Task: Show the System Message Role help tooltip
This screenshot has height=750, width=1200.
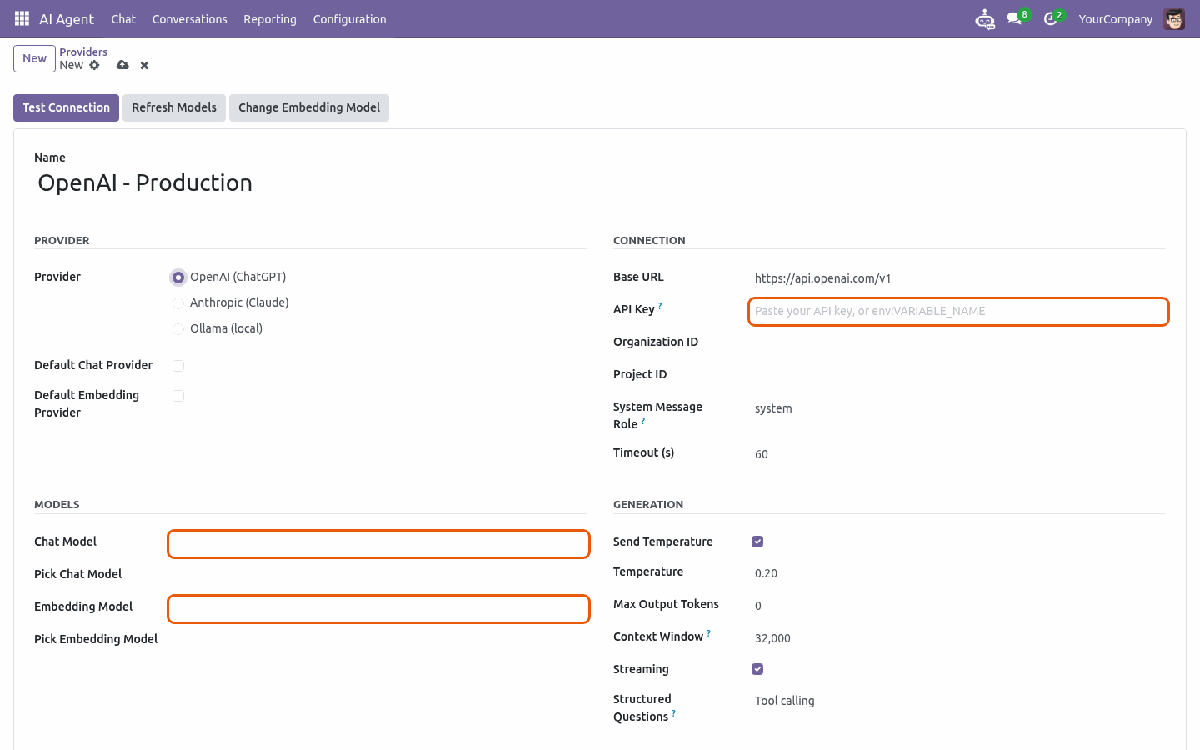Action: (x=643, y=421)
